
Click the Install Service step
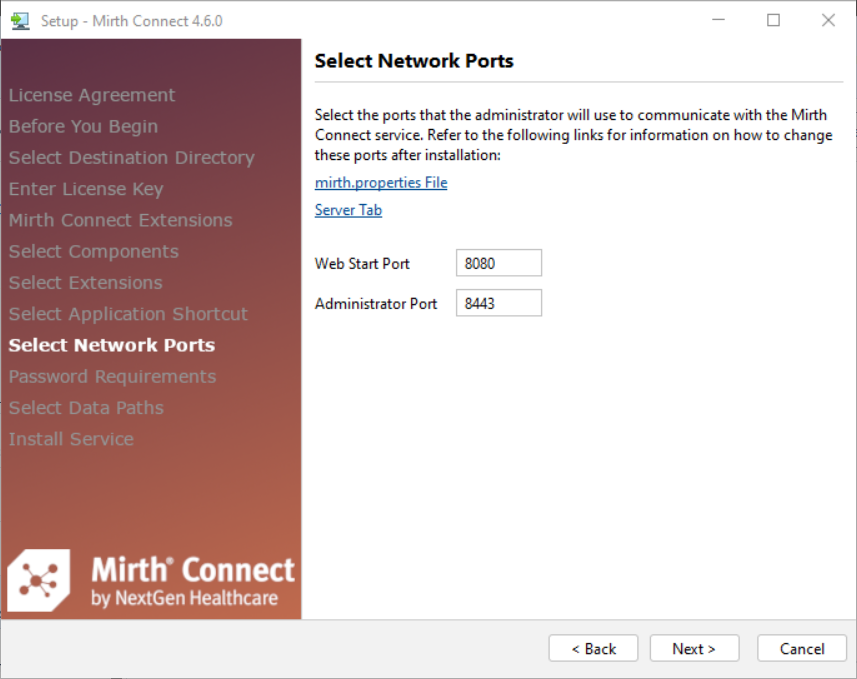[x=71, y=439]
